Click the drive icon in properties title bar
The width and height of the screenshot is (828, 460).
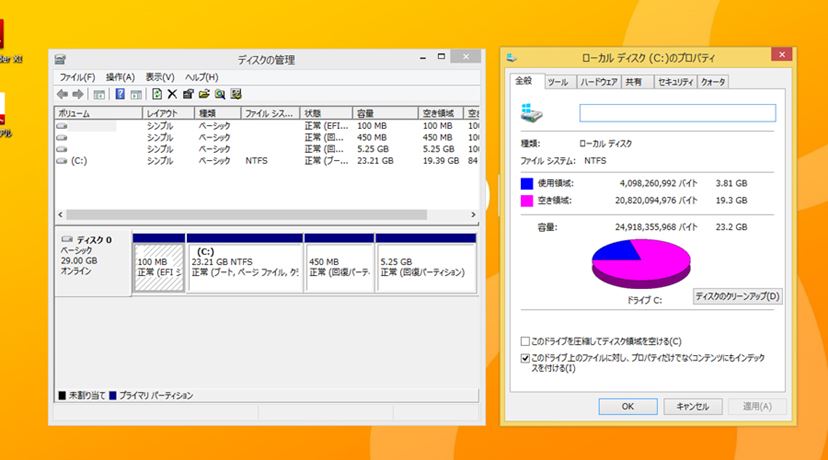(x=511, y=57)
